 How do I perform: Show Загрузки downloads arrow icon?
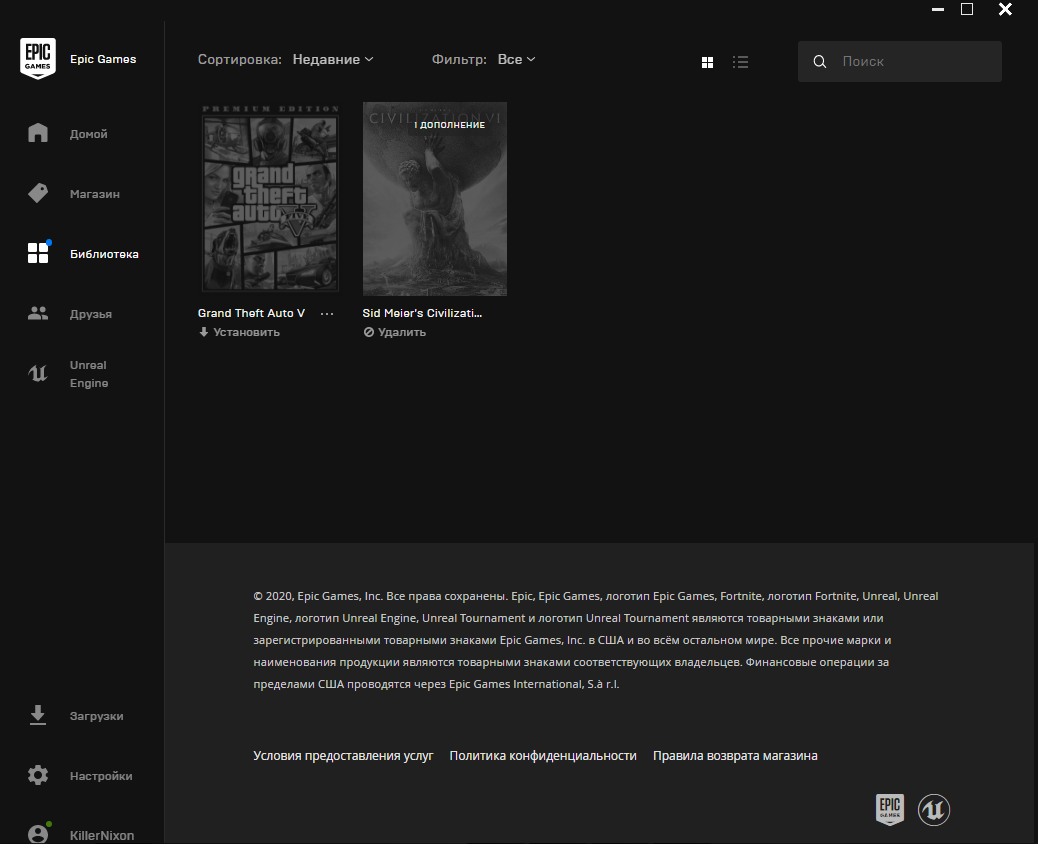[x=38, y=716]
